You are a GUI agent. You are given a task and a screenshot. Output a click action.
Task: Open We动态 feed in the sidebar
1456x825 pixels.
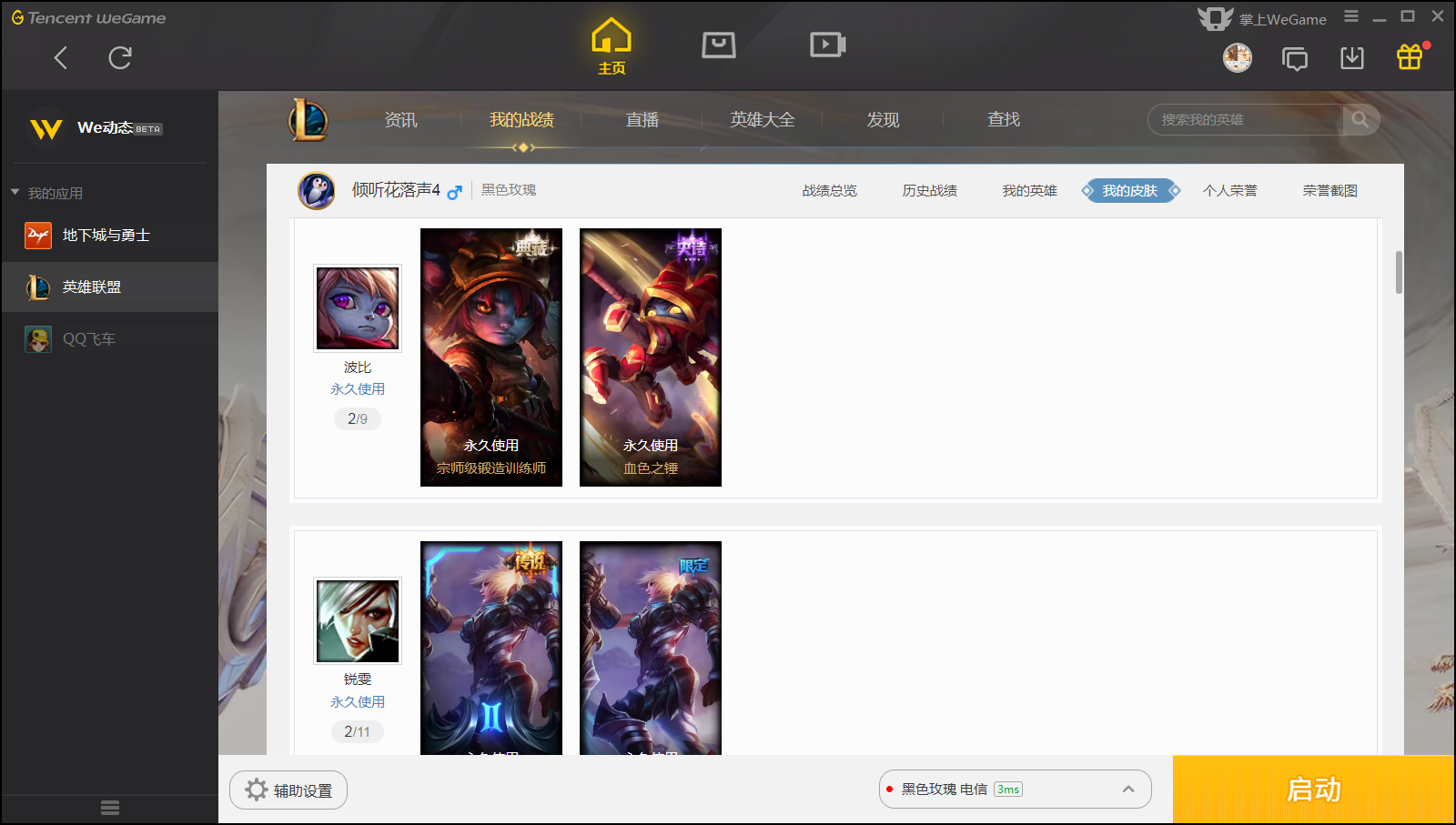[96, 128]
